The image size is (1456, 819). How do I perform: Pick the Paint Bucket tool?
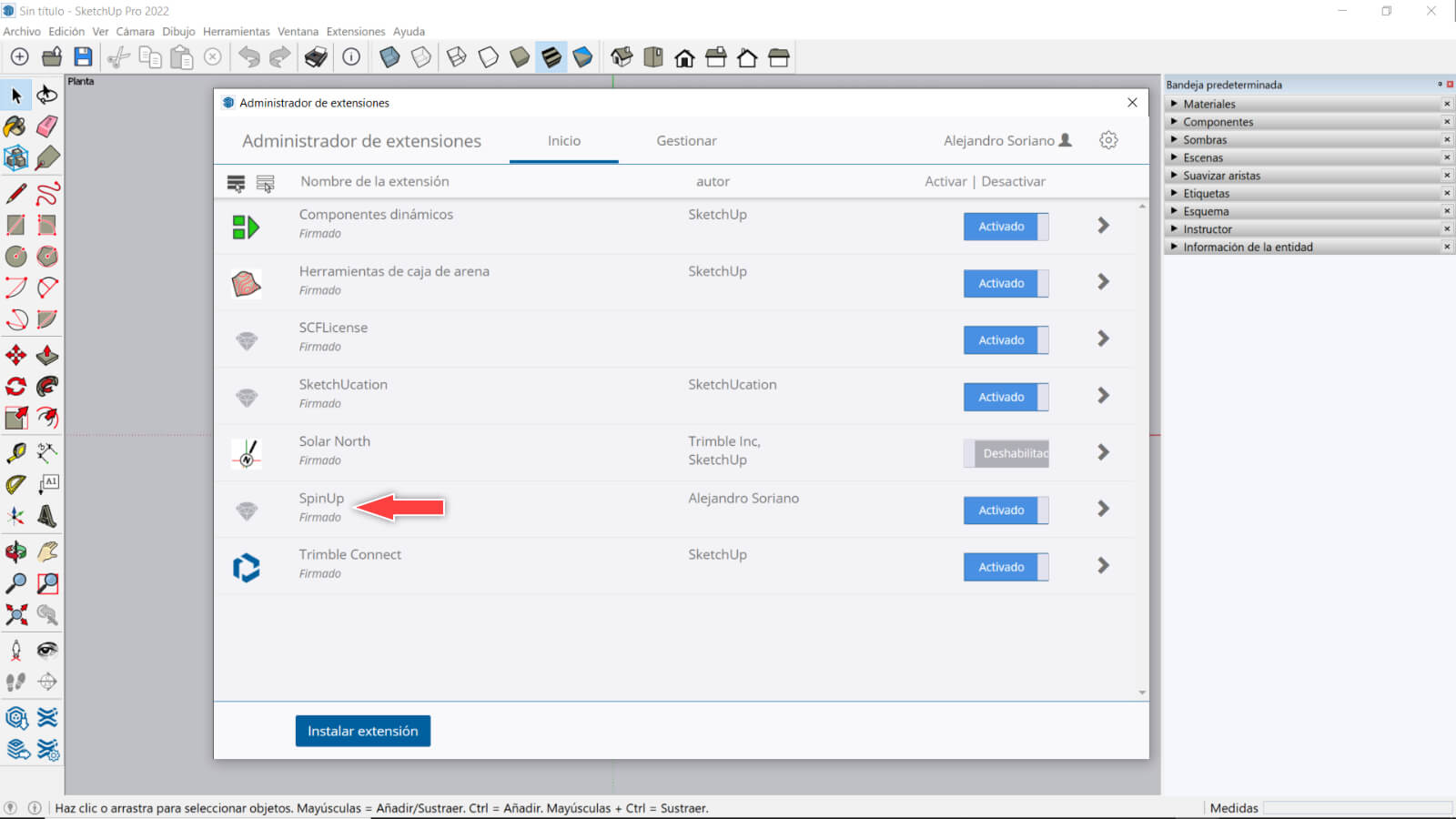15,126
